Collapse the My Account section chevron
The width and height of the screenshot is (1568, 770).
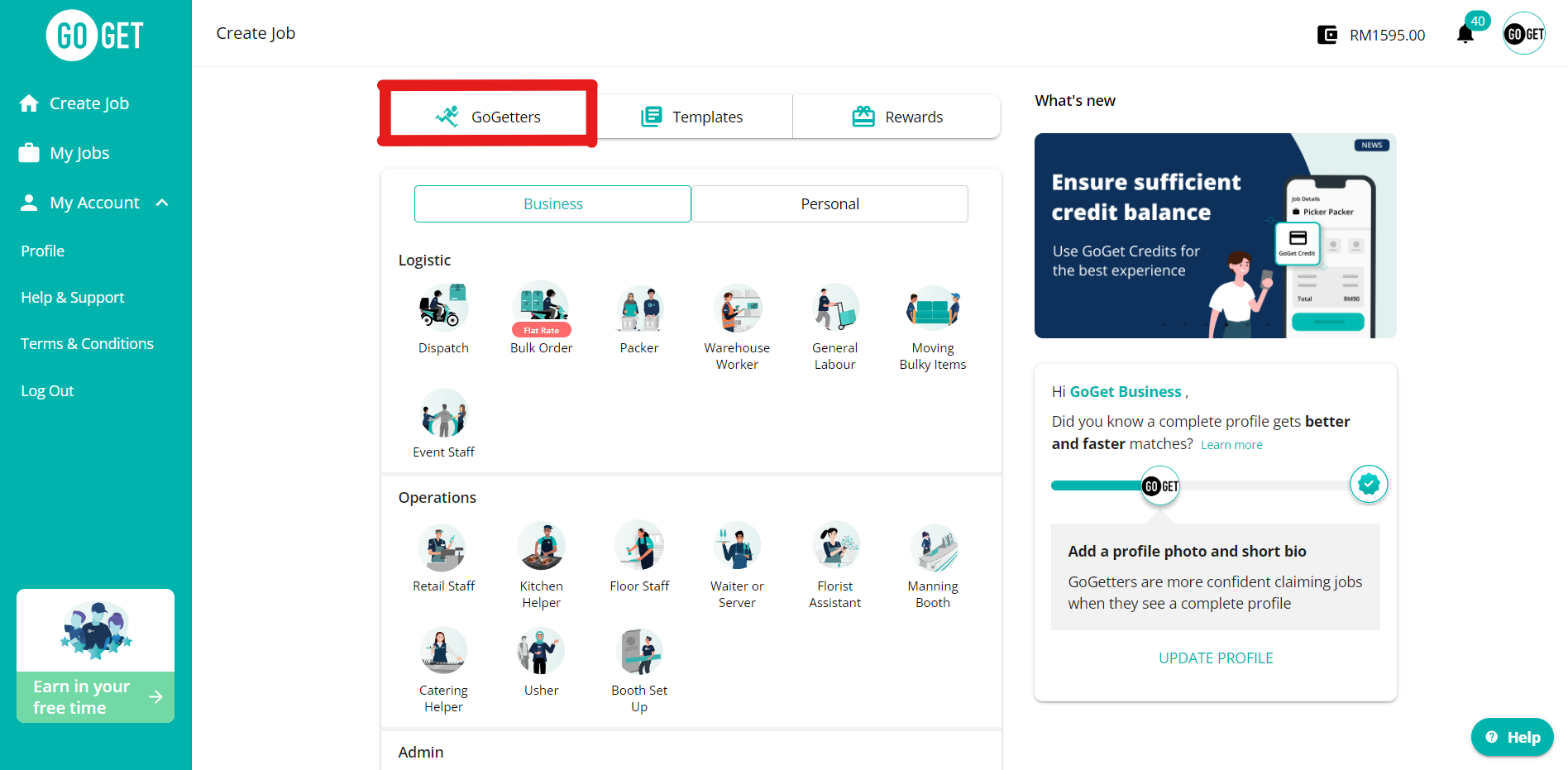coord(162,203)
